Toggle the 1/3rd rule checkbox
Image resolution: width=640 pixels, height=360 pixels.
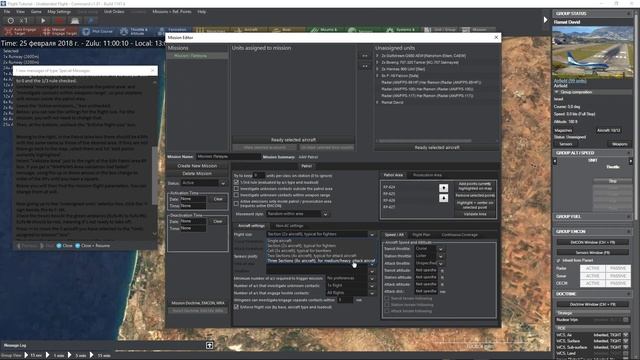(x=236, y=182)
